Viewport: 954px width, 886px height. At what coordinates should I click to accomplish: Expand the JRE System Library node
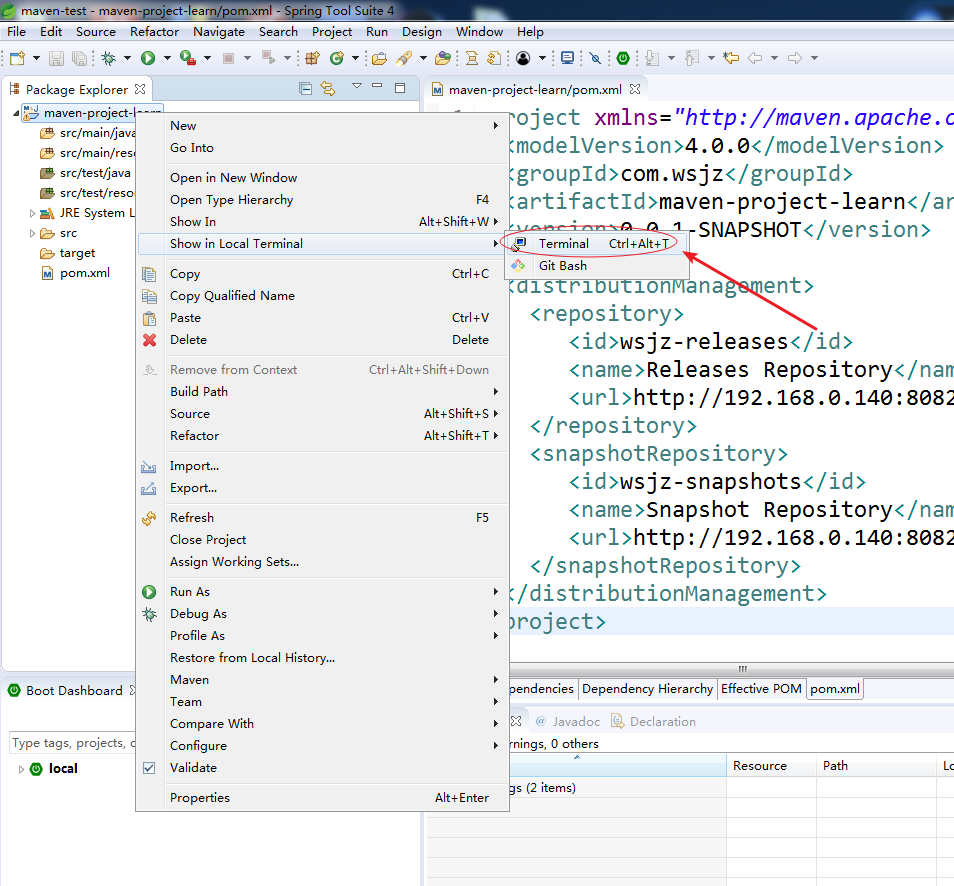click(x=32, y=213)
